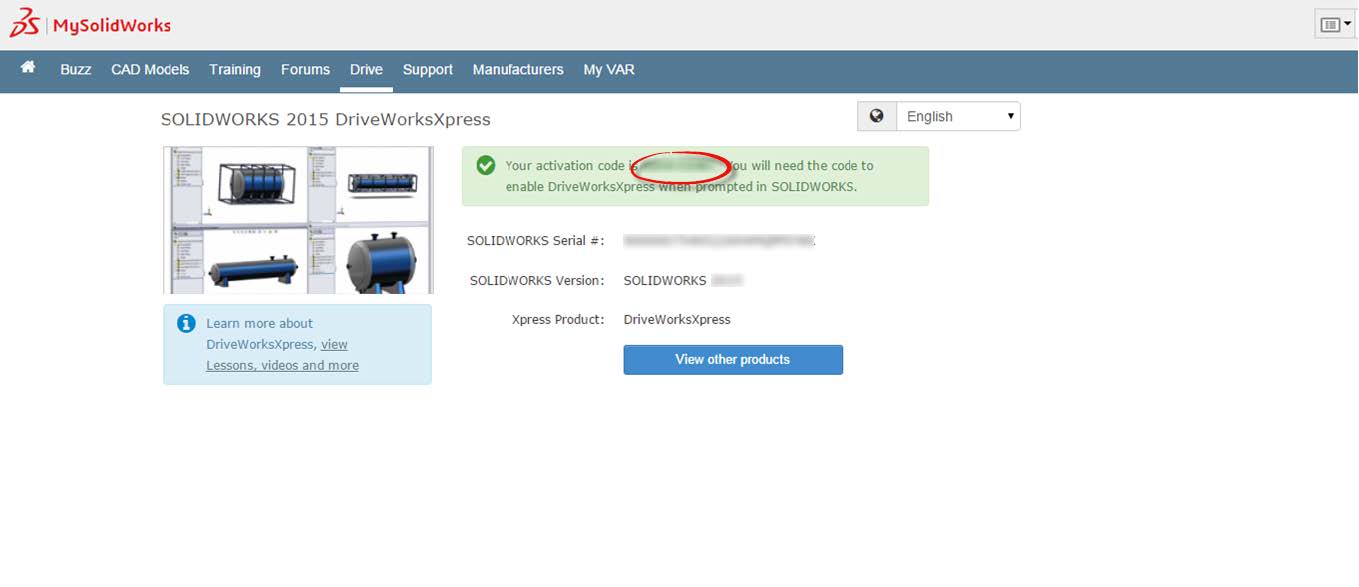The height and width of the screenshot is (587, 1359).
Task: Click the green checkmark success icon
Action: coord(486,165)
